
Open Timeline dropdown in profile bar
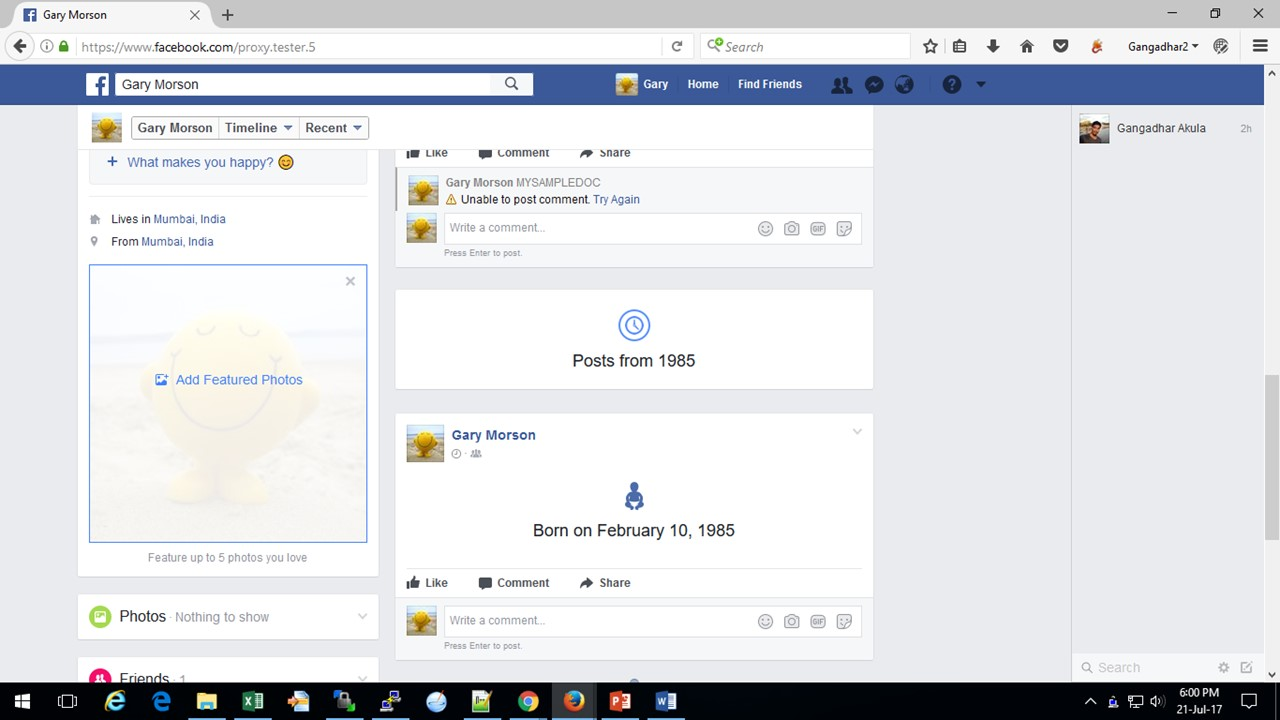click(259, 128)
